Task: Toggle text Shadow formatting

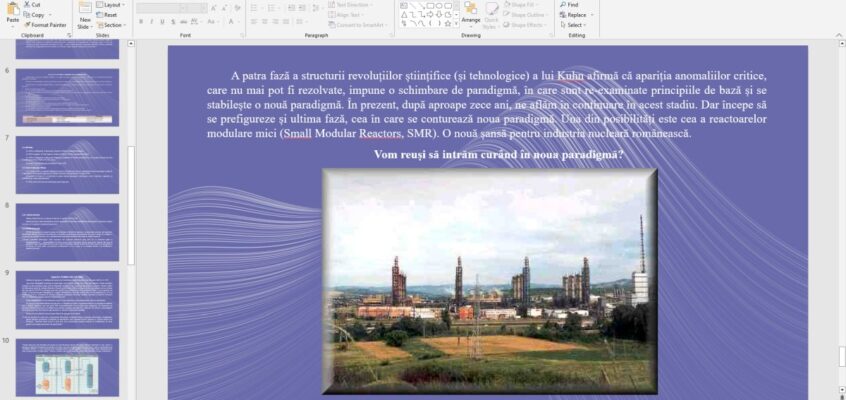Action: point(173,22)
